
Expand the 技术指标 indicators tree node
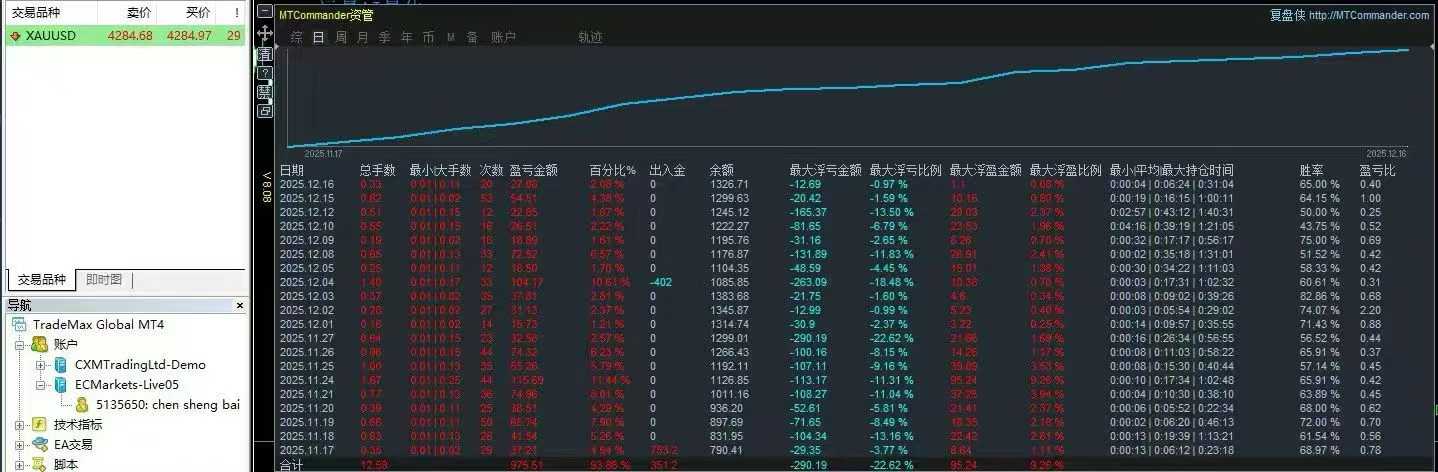(x=20, y=425)
